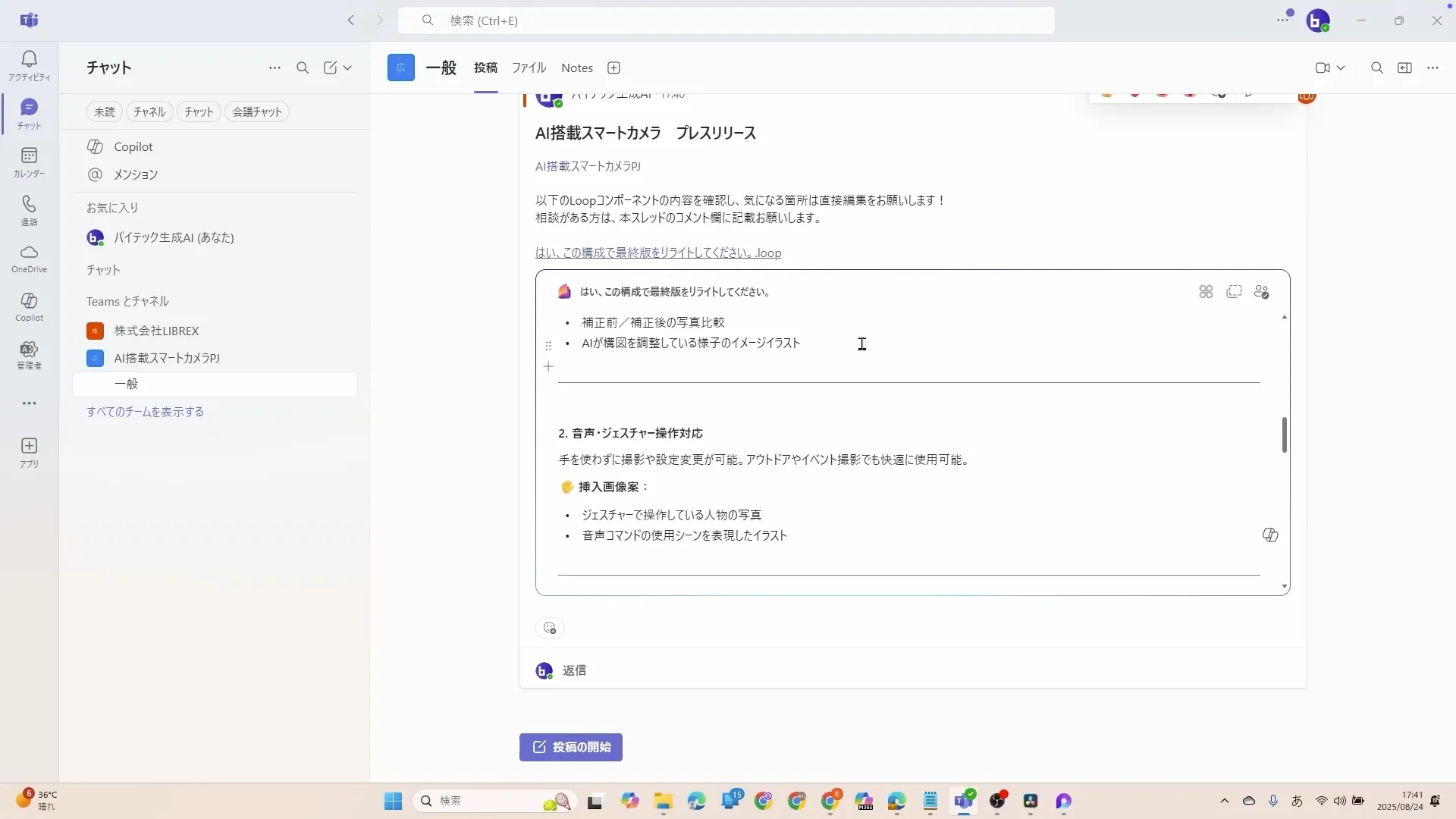Open the .loop rewrite link
Screen dimensions: 1456x819
(657, 253)
